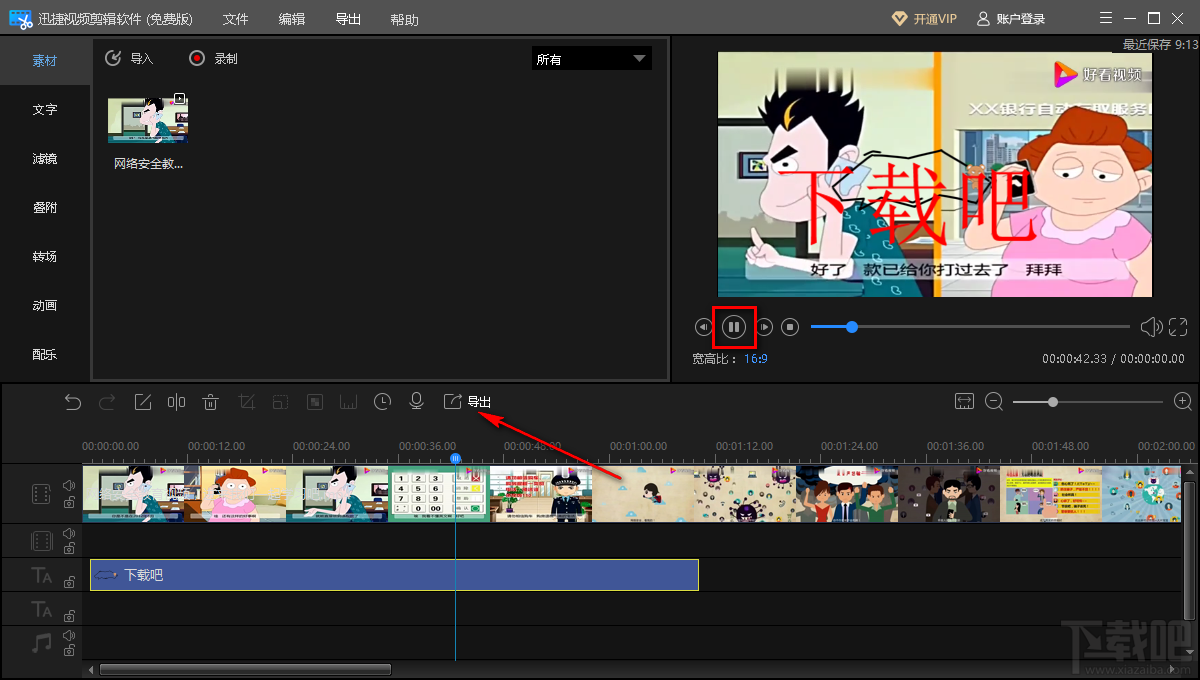
Task: Zoom out the timeline with minus magnifier
Action: click(994, 401)
